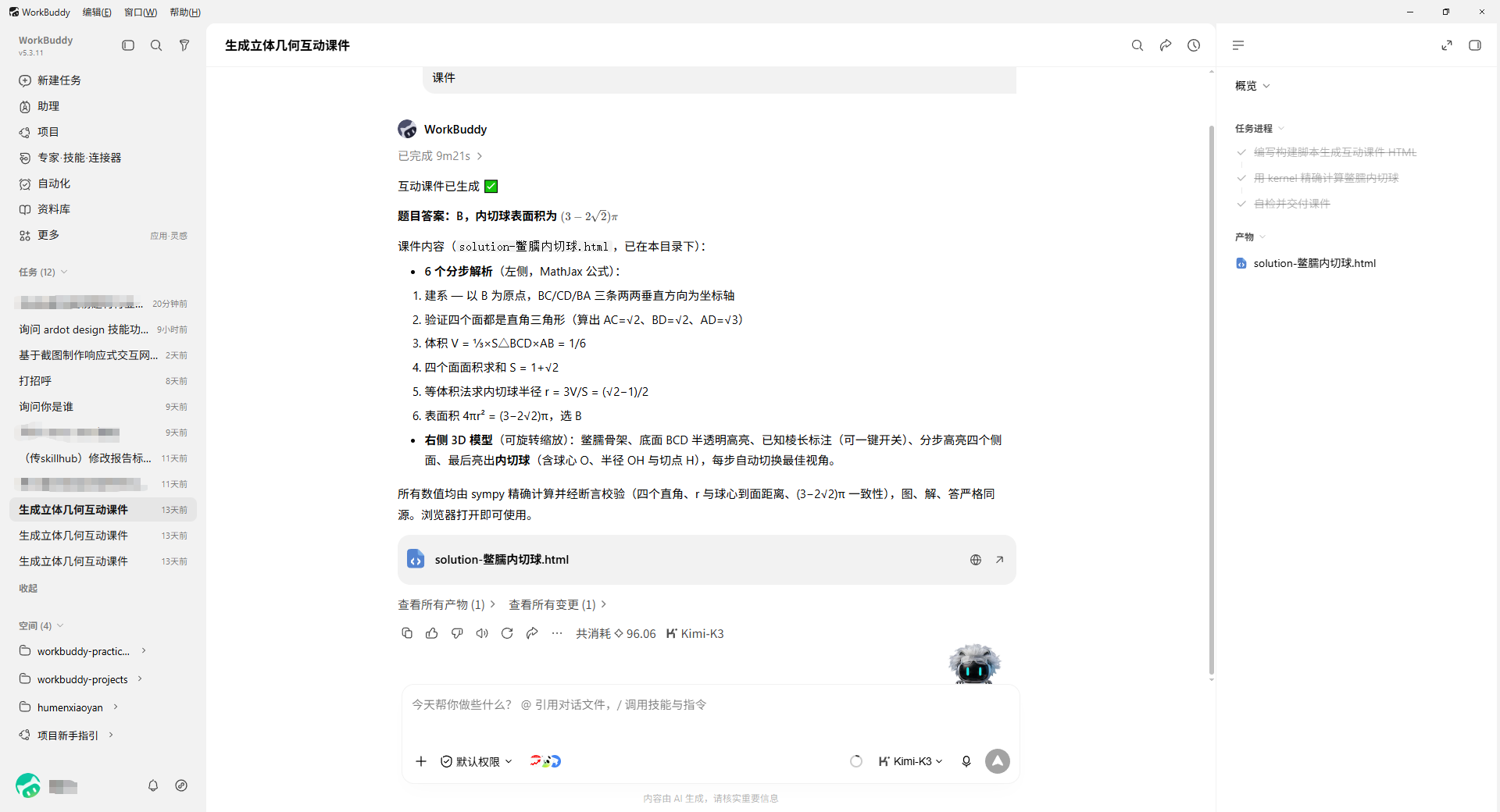Open the 窗口(W) menu
Image resolution: width=1500 pixels, height=812 pixels.
[x=141, y=12]
